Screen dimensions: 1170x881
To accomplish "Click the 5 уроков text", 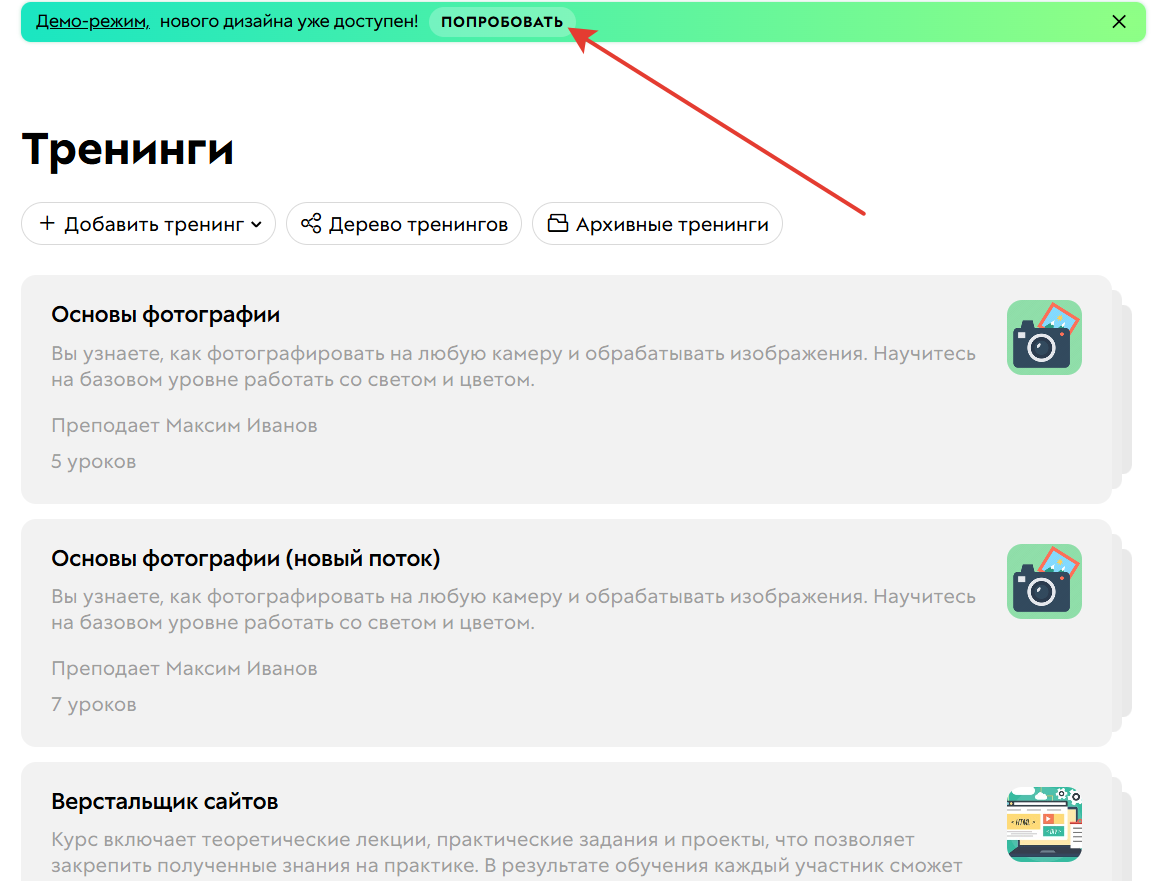I will click(x=93, y=462).
